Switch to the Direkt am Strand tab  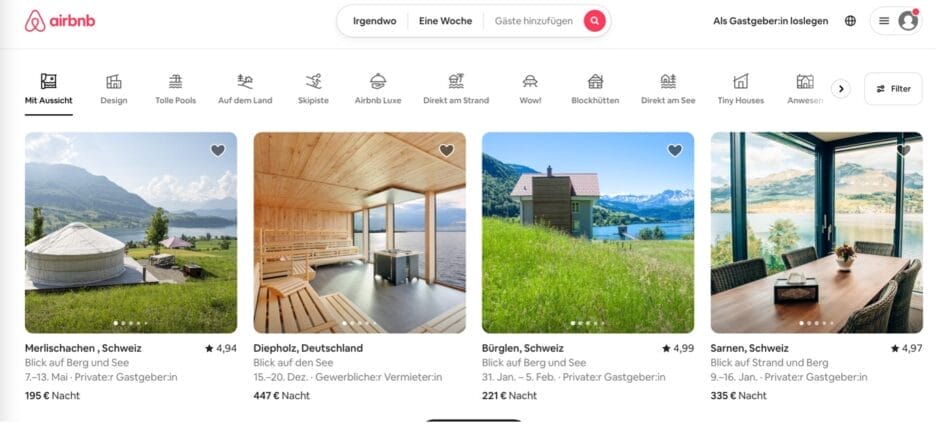(x=456, y=89)
